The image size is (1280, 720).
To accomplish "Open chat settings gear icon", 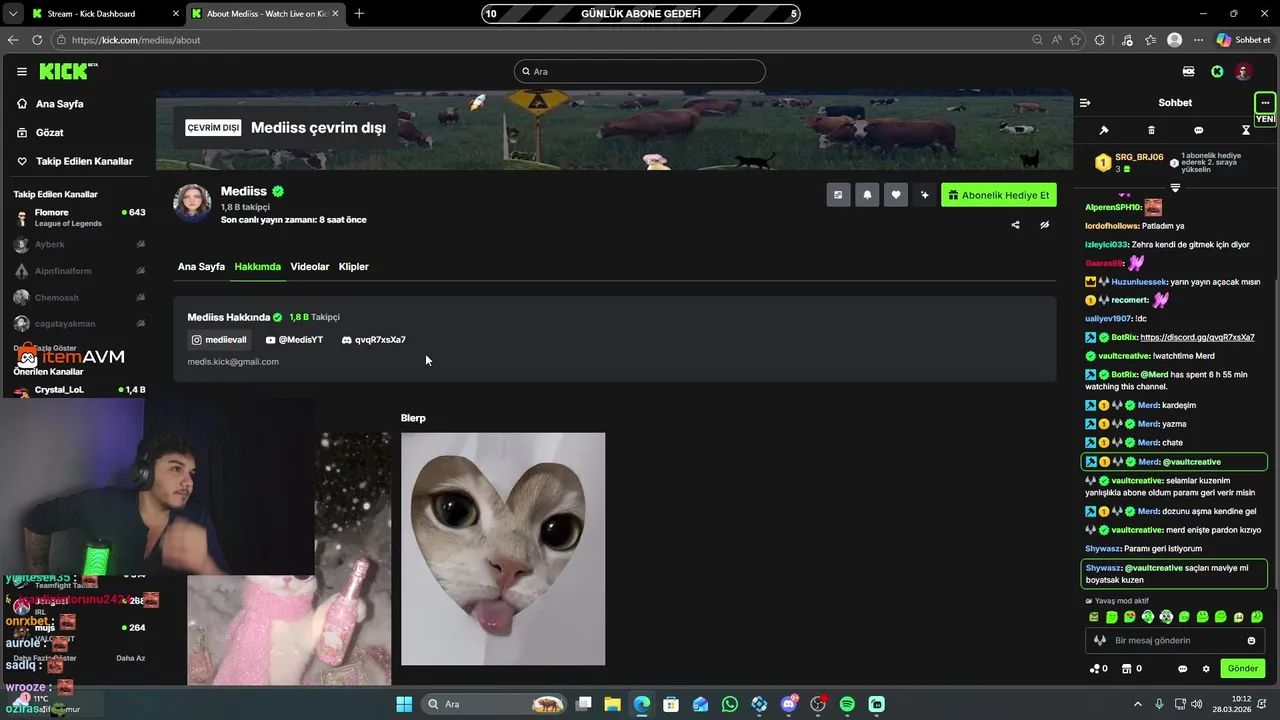I will pos(1206,669).
